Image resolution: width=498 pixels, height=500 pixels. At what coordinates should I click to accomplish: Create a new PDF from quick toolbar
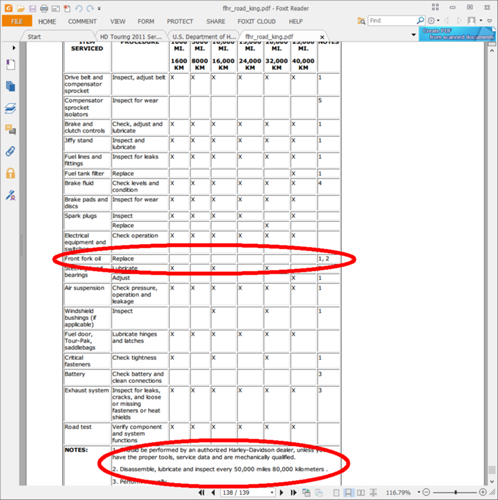click(x=67, y=8)
